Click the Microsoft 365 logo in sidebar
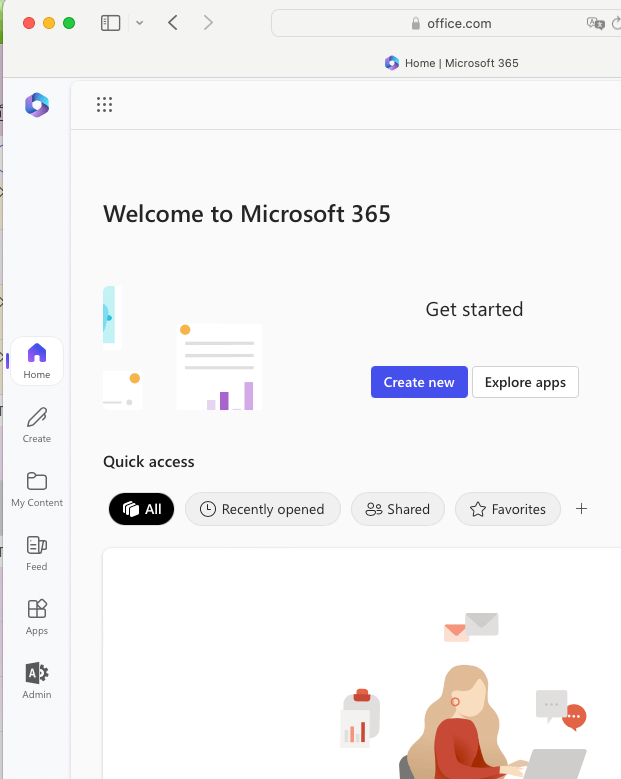 point(37,105)
